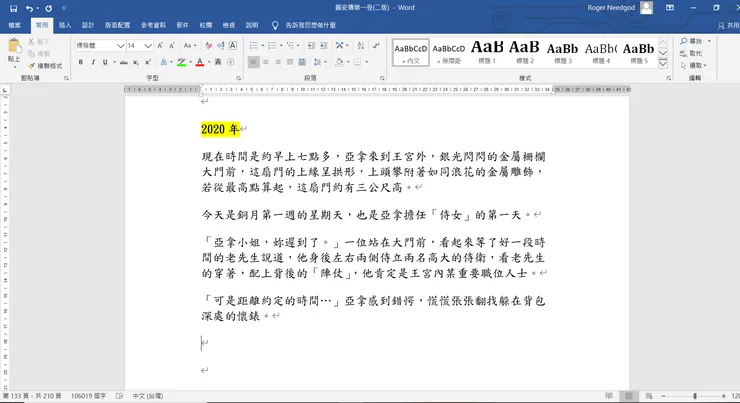740x403 pixels.
Task: Apply the 無間距 (No Spacing) style
Action: (x=449, y=52)
